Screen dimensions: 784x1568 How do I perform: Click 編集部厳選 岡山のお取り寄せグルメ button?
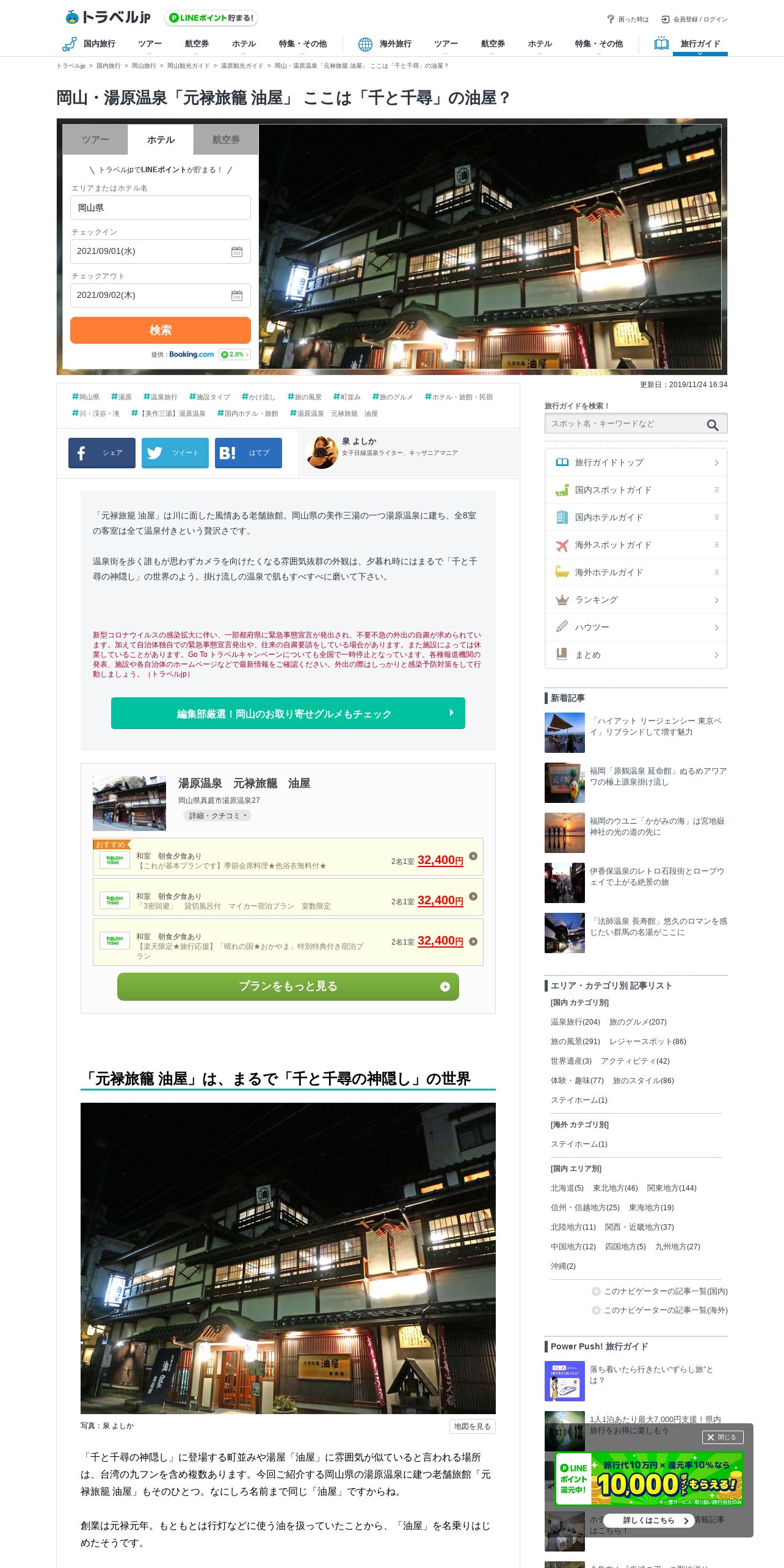pyautogui.click(x=288, y=713)
